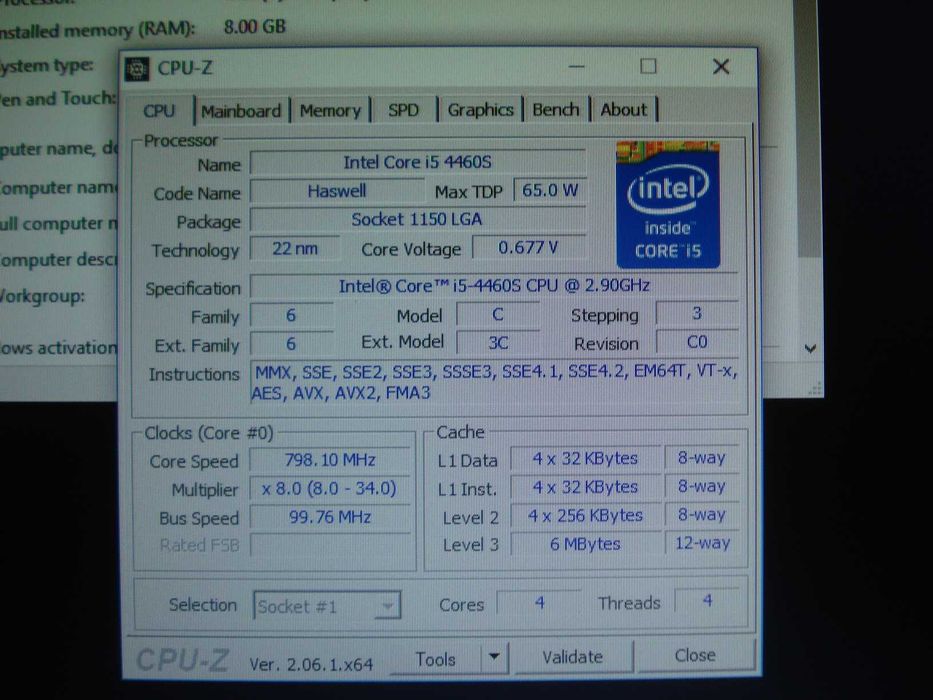Click the CPU-Z app icon in title bar
This screenshot has width=933, height=700.
(137, 69)
